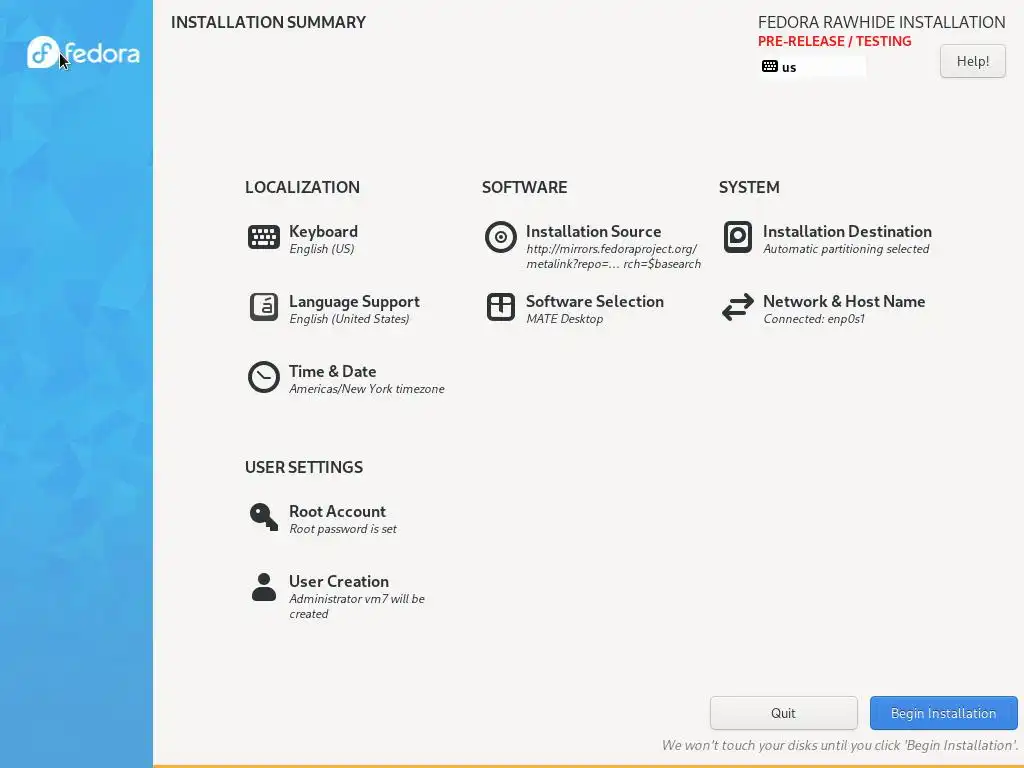This screenshot has height=768, width=1024.
Task: Click the Installation Destination disk icon
Action: [x=738, y=237]
